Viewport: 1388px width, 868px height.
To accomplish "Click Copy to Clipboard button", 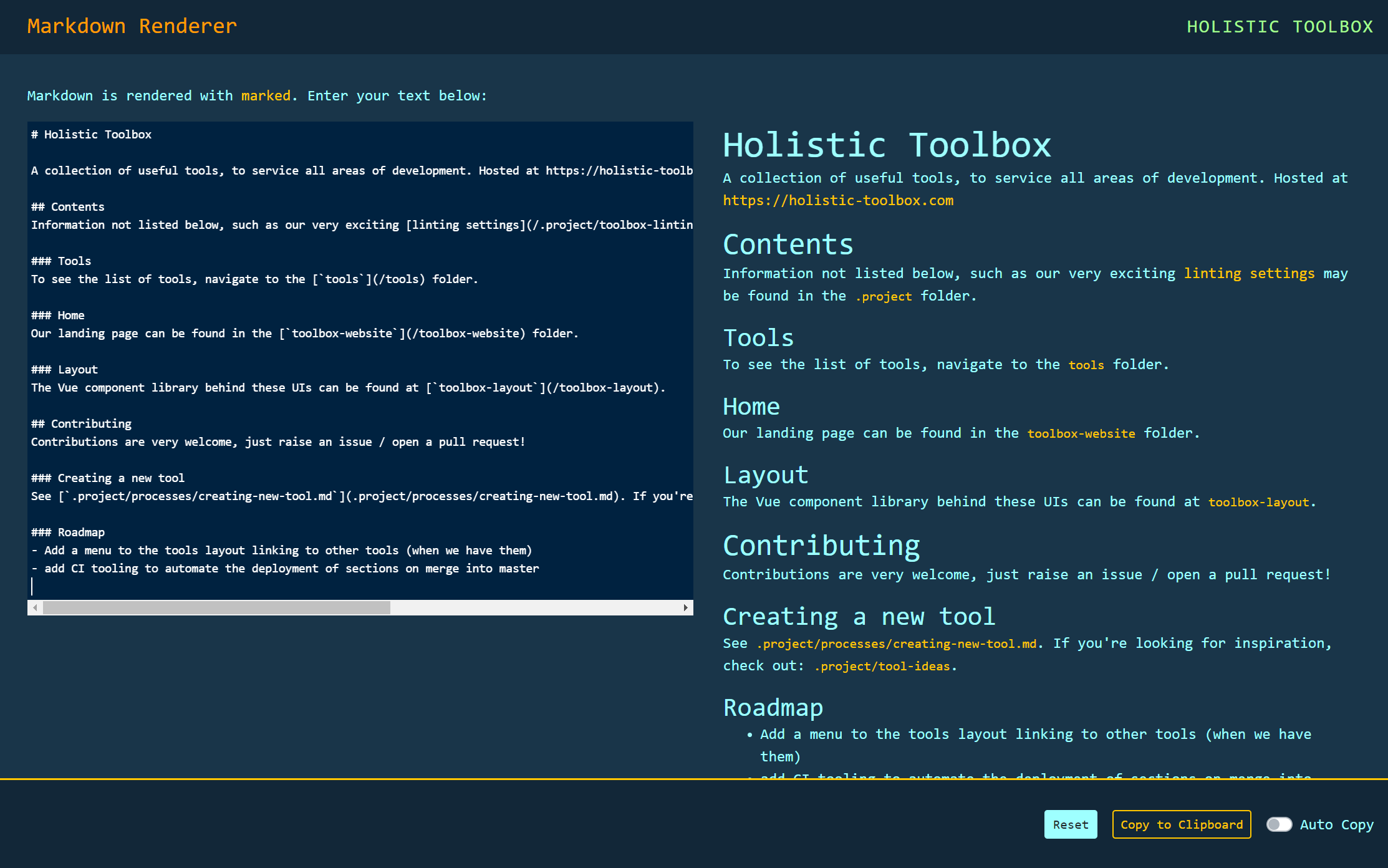I will pyautogui.click(x=1182, y=824).
